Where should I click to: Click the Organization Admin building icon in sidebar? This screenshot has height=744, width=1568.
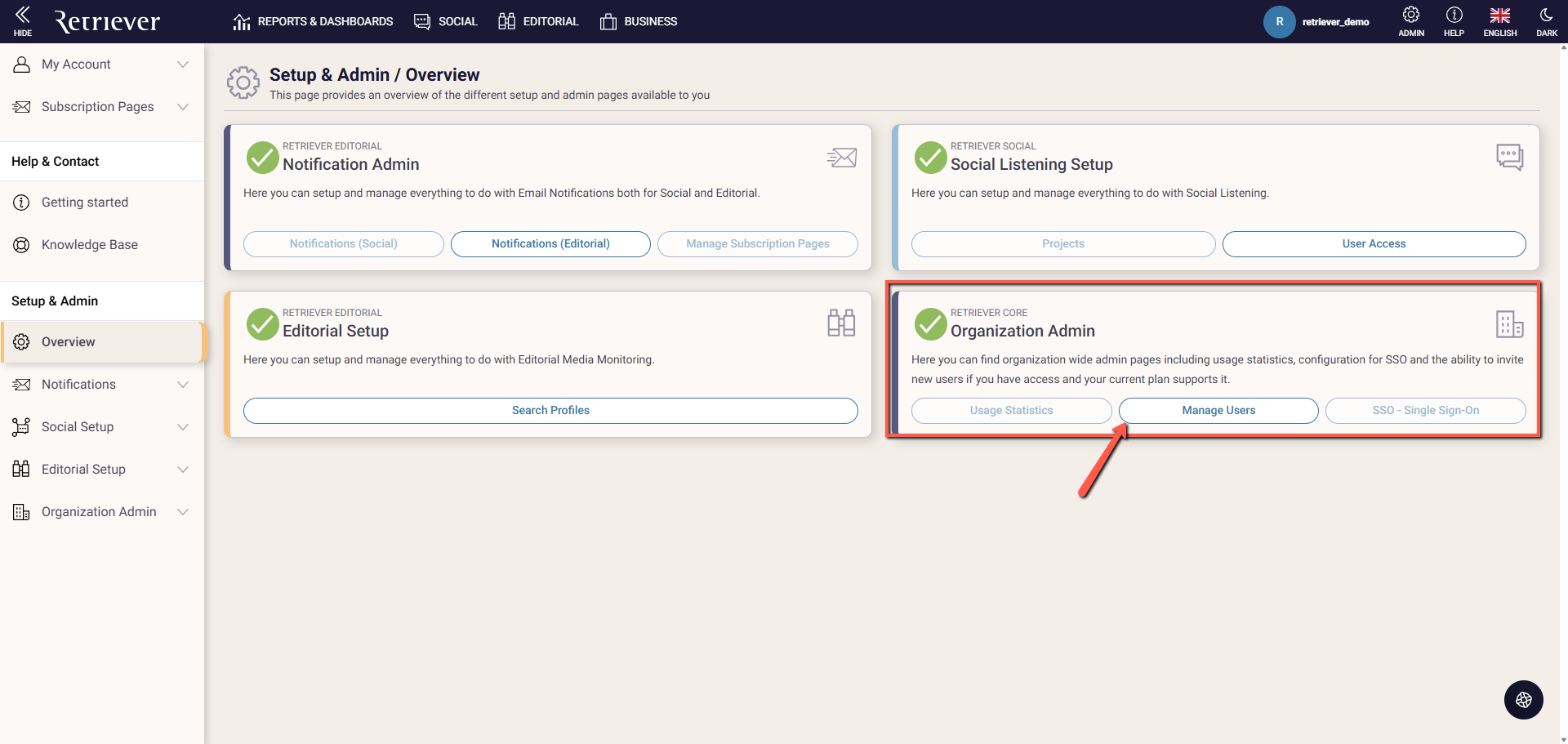click(x=22, y=512)
